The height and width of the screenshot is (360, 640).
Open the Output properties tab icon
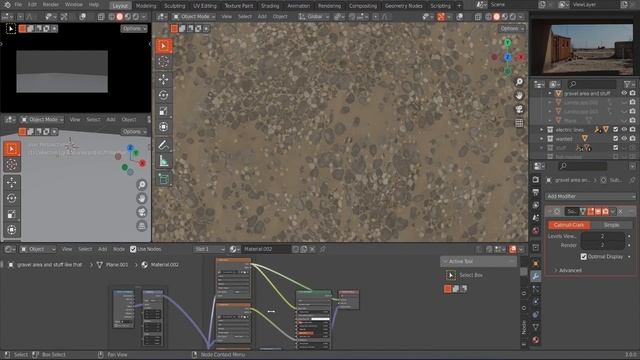pos(536,192)
